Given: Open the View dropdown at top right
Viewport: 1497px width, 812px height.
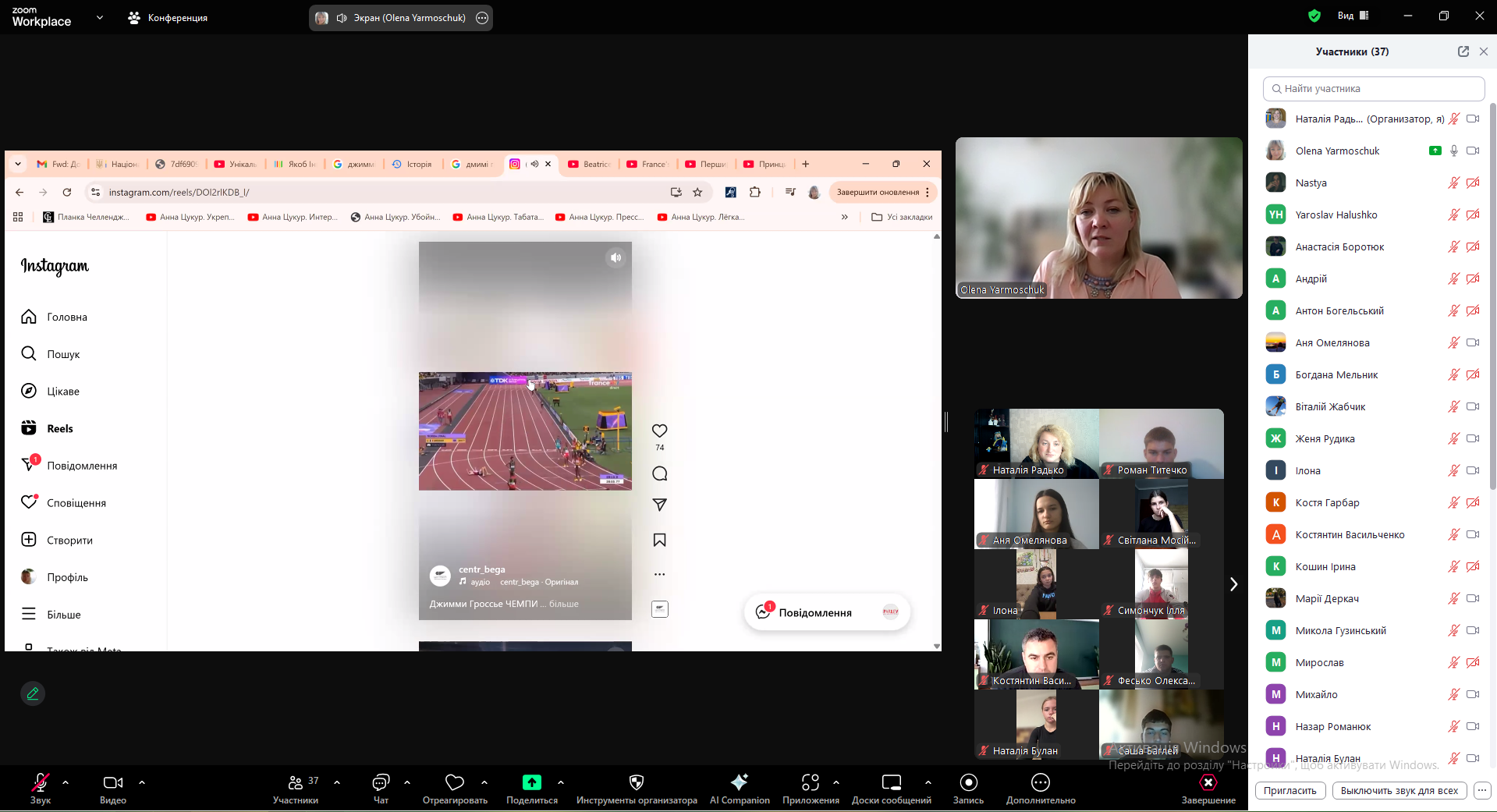Looking at the screenshot, I should (x=1353, y=16).
